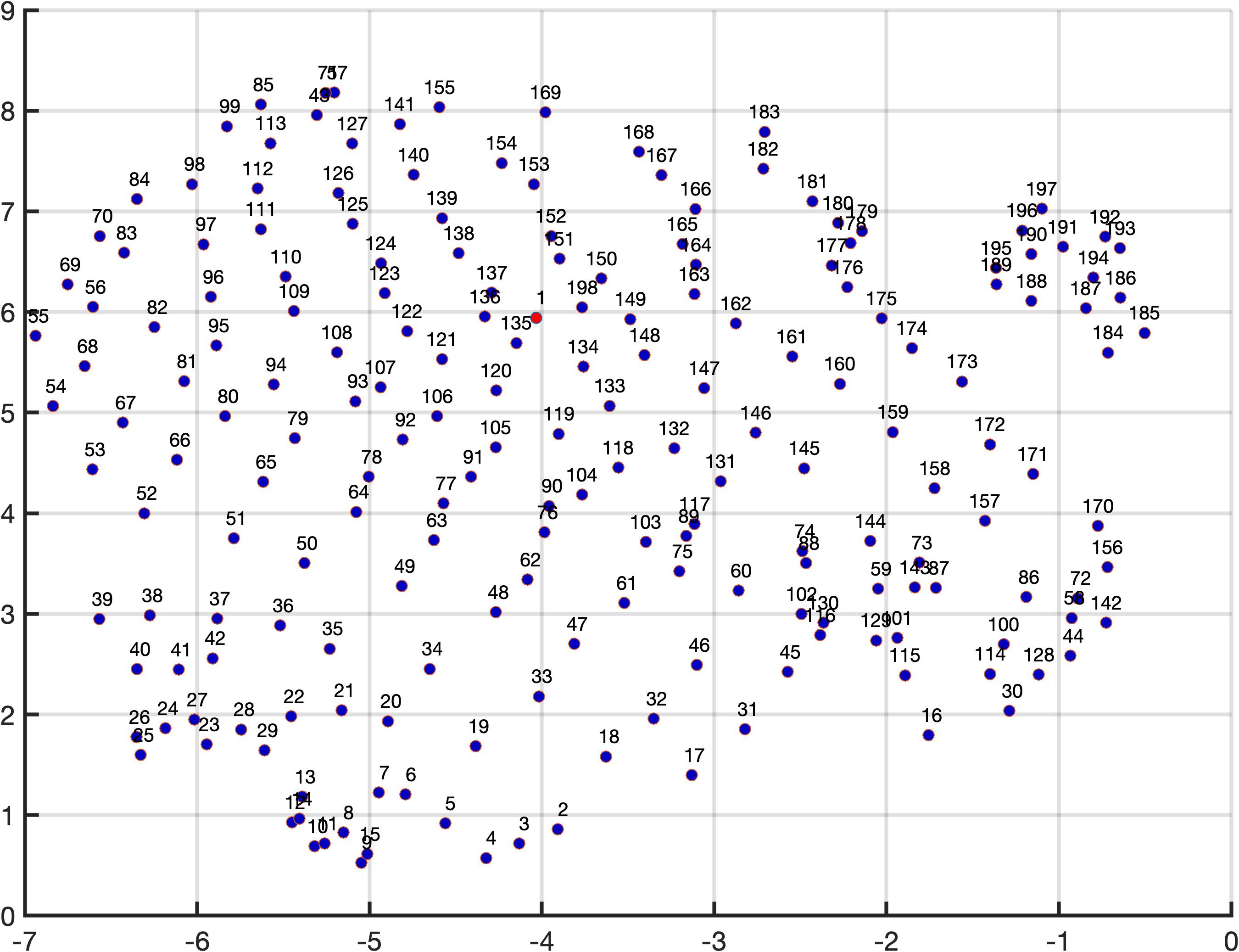
Task: Click the data point labeled 49
Action: pos(402,586)
